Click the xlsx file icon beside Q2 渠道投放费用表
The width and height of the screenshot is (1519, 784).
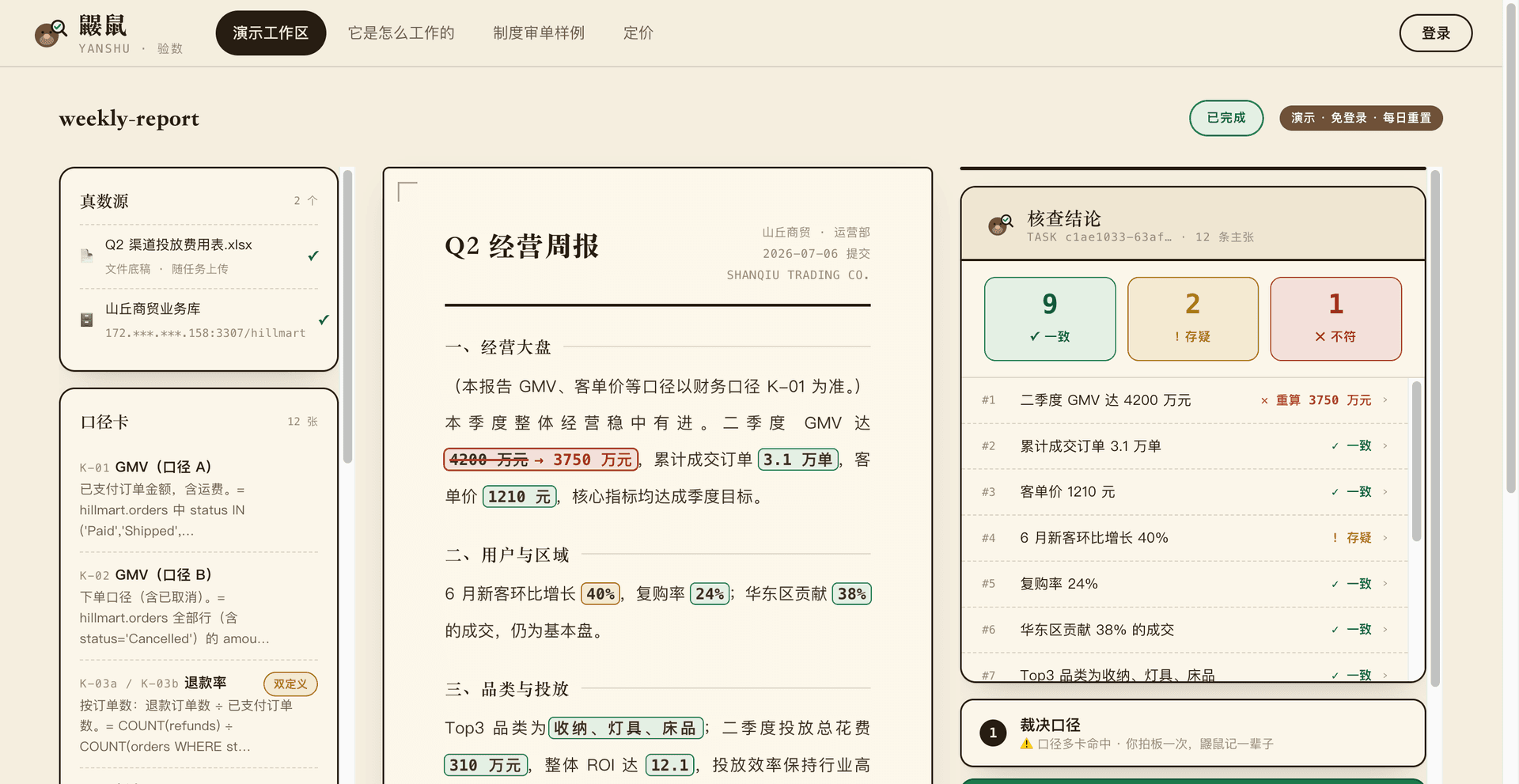pos(87,256)
